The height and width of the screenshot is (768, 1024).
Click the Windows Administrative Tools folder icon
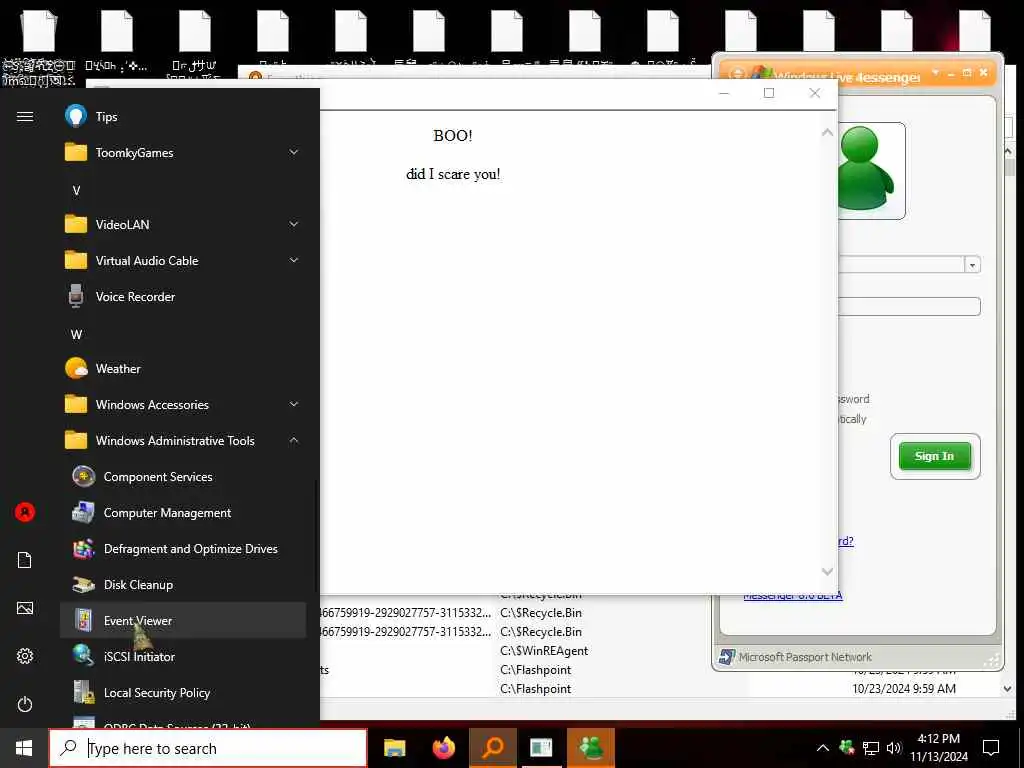[x=76, y=441]
